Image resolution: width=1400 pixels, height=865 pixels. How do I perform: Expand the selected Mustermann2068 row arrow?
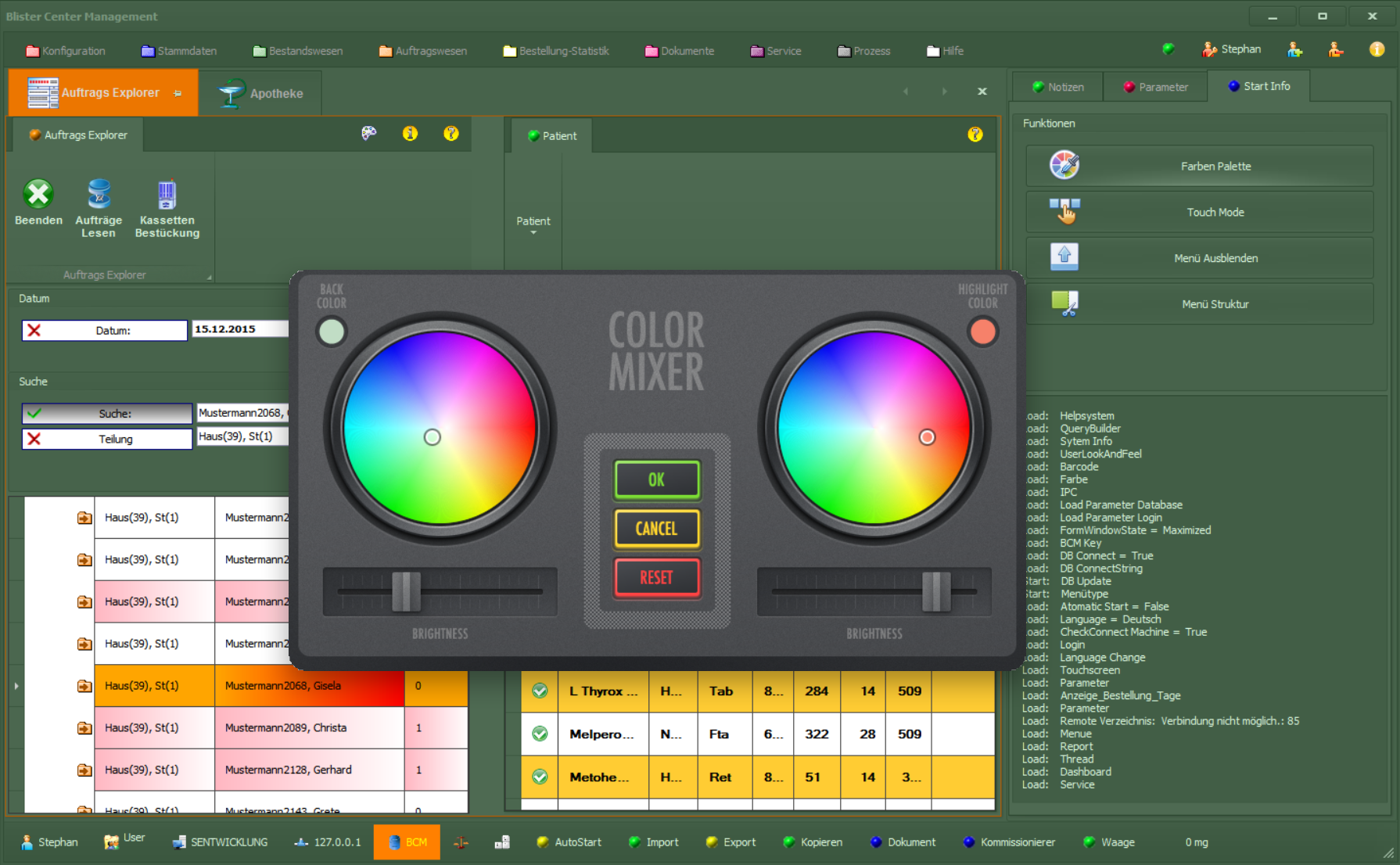tap(16, 686)
